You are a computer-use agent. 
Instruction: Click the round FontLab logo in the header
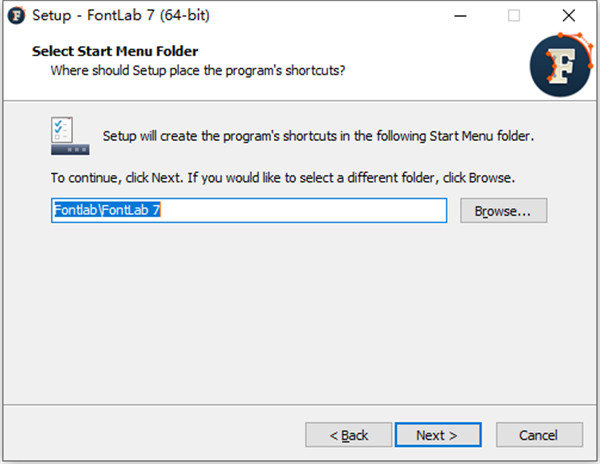pyautogui.click(x=561, y=64)
